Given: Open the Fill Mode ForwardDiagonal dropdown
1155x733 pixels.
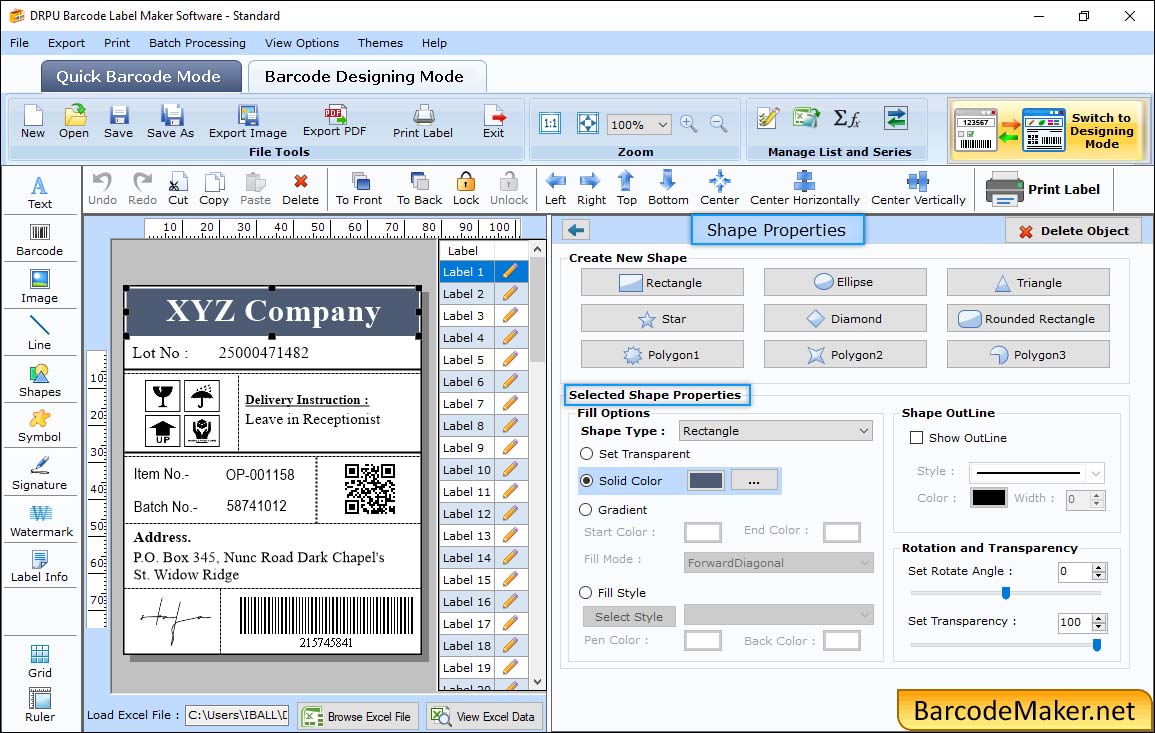Looking at the screenshot, I should (777, 563).
